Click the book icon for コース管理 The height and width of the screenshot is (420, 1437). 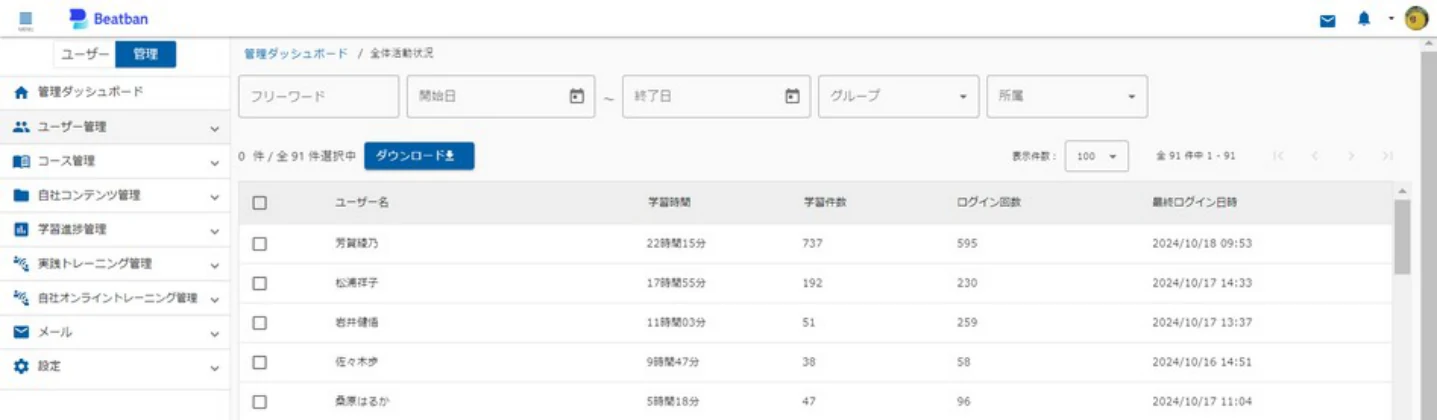[x=21, y=161]
